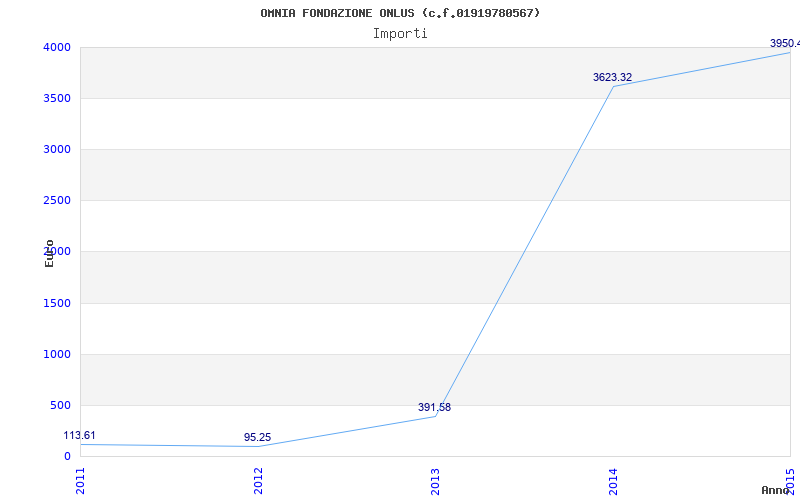Click the 2011 x-axis year label

[80, 481]
